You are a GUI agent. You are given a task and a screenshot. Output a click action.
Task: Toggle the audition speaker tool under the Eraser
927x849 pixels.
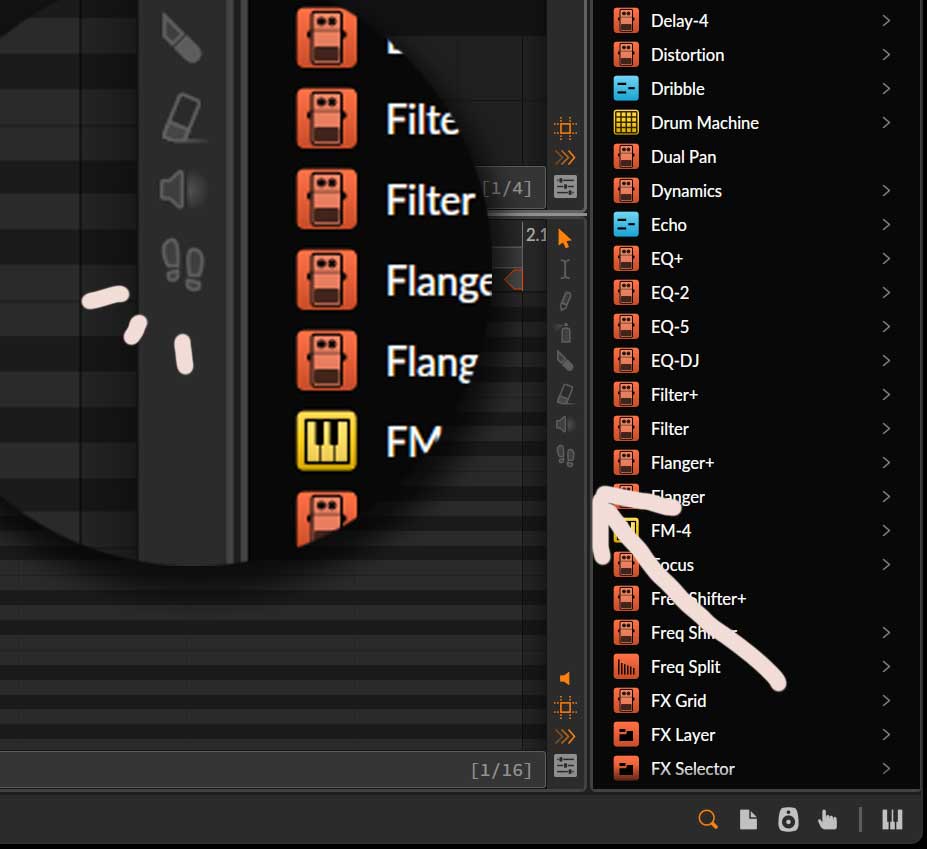pos(565,424)
